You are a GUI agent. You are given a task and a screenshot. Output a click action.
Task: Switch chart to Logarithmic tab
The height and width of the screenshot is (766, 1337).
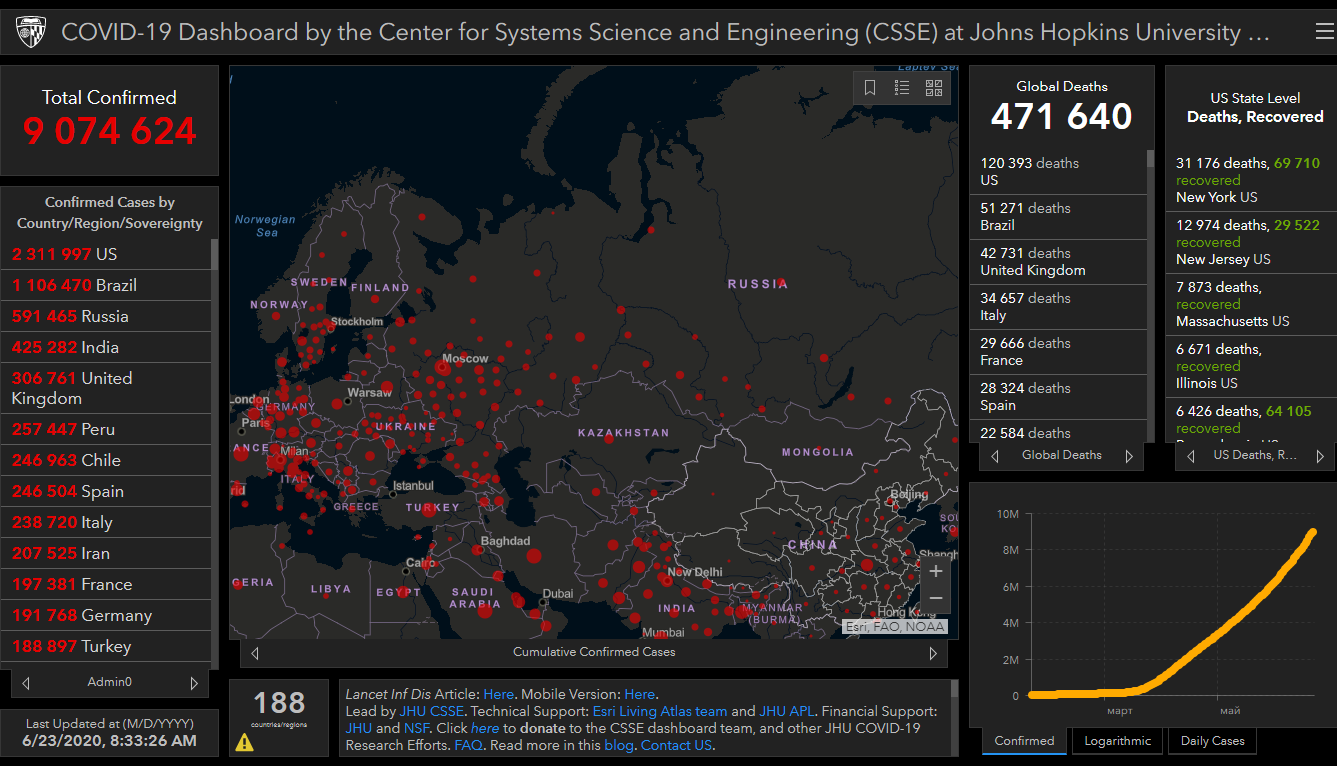pos(1117,741)
